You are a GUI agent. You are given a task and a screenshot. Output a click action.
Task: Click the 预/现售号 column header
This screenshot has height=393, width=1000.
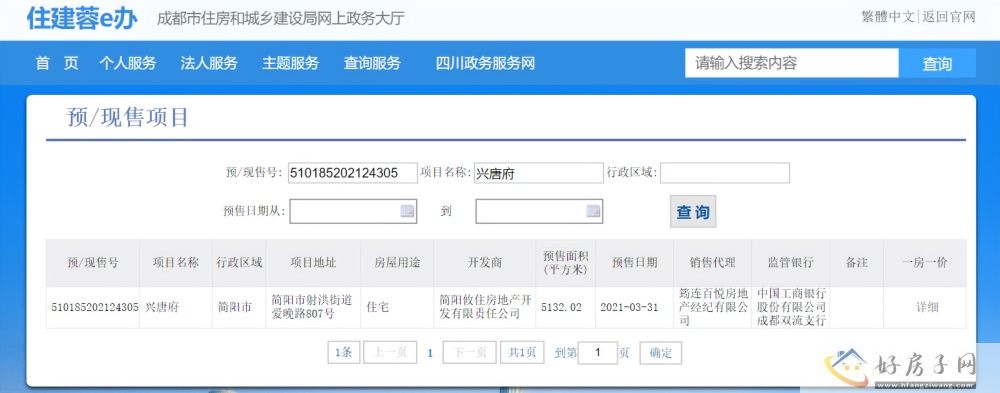(92, 263)
